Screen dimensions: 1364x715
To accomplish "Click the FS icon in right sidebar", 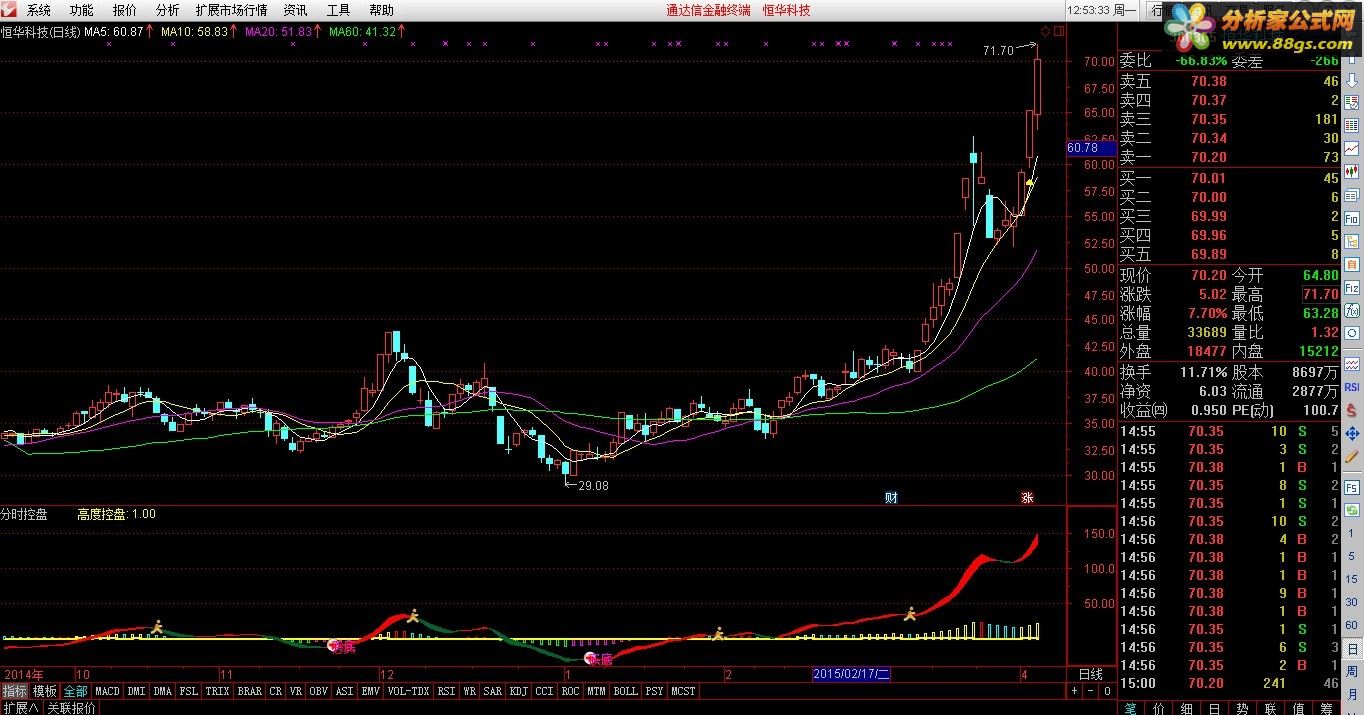I will pos(1351,487).
